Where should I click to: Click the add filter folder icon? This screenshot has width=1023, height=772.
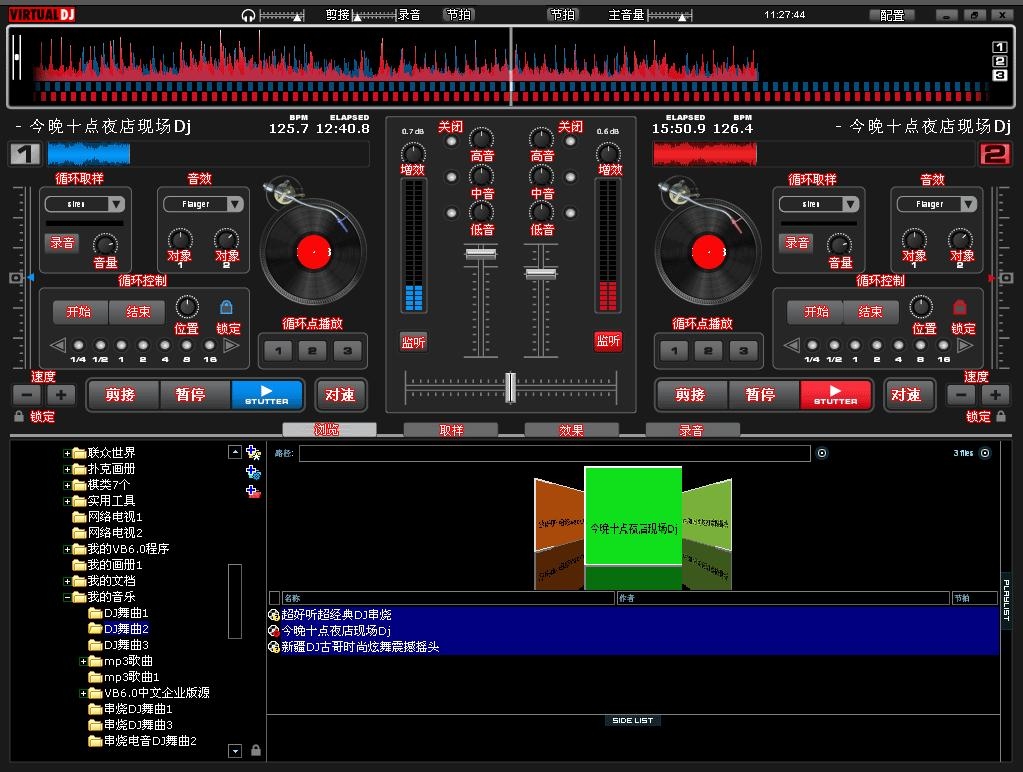coord(253,472)
